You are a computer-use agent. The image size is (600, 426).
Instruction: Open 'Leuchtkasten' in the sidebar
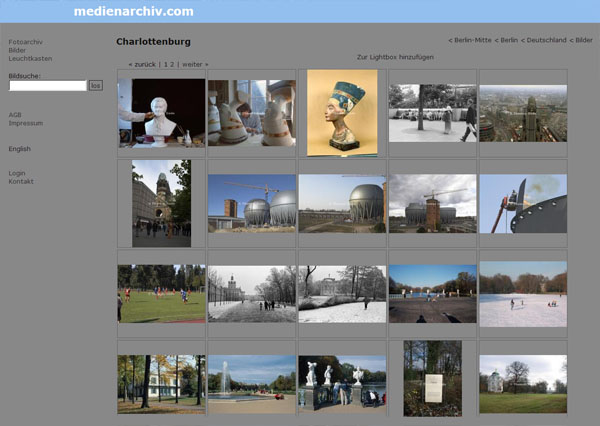(30, 58)
